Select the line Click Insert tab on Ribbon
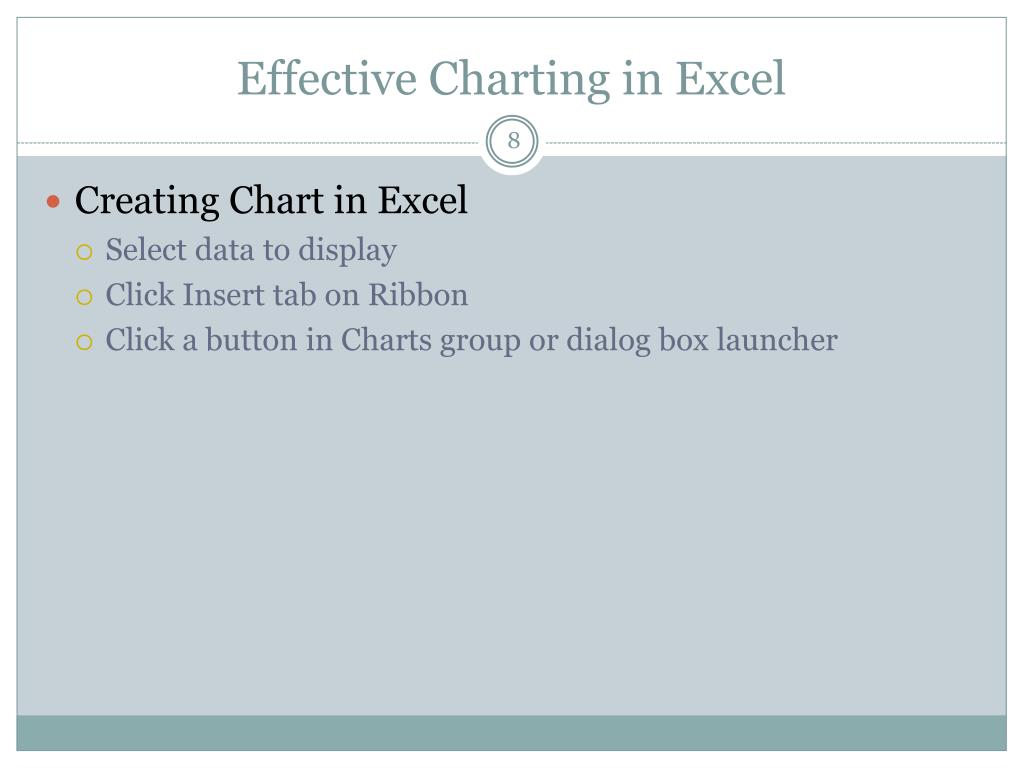 click(x=287, y=295)
